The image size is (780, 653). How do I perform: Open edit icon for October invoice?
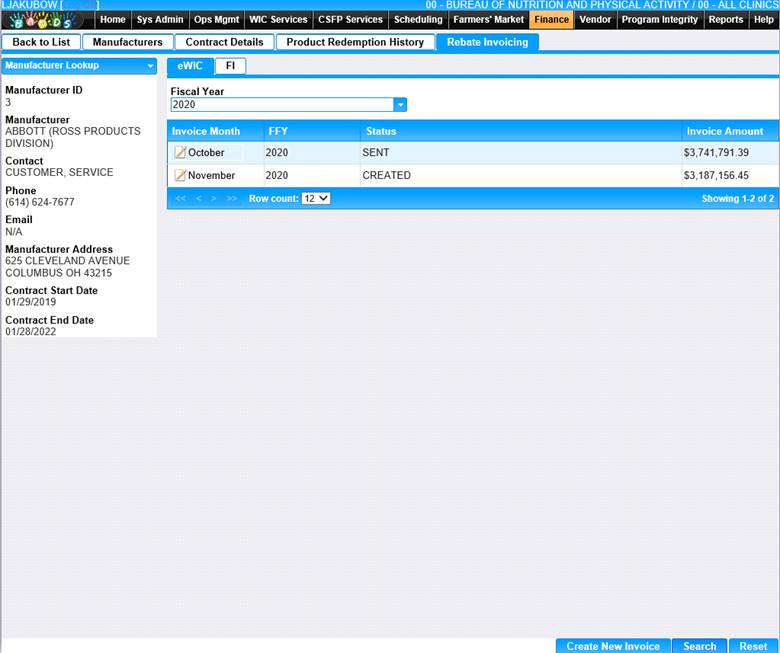pos(180,153)
